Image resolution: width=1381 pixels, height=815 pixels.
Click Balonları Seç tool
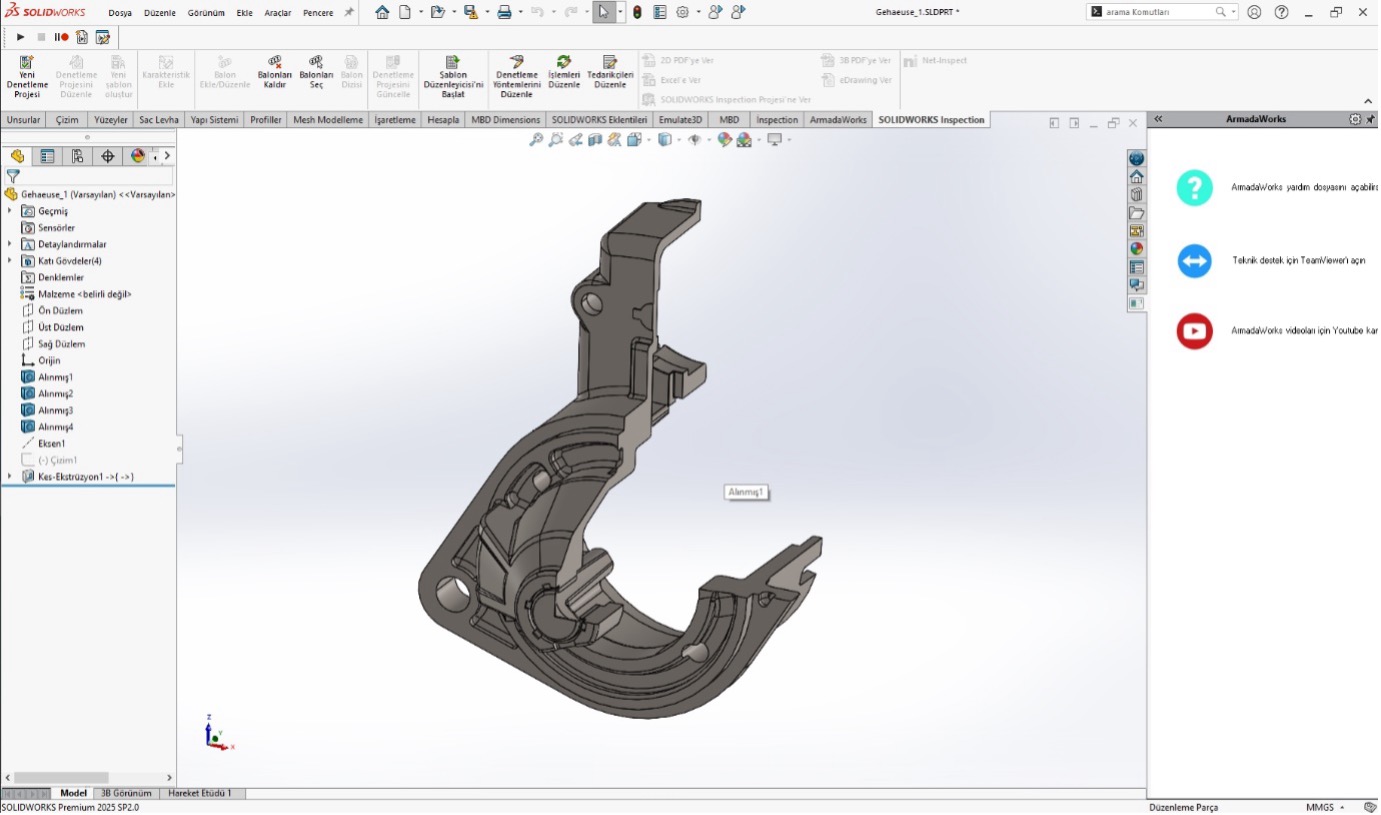click(x=316, y=72)
